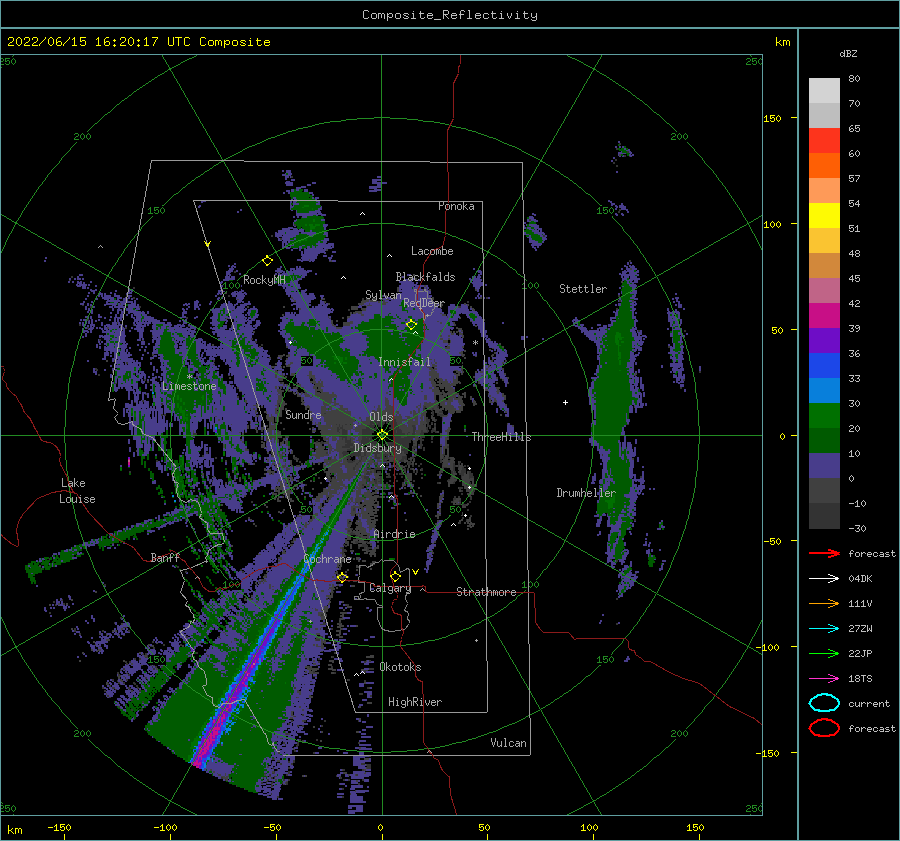Click the asterisk marker above Limestone label
Viewport: 900px width, 841px height.
(190, 377)
